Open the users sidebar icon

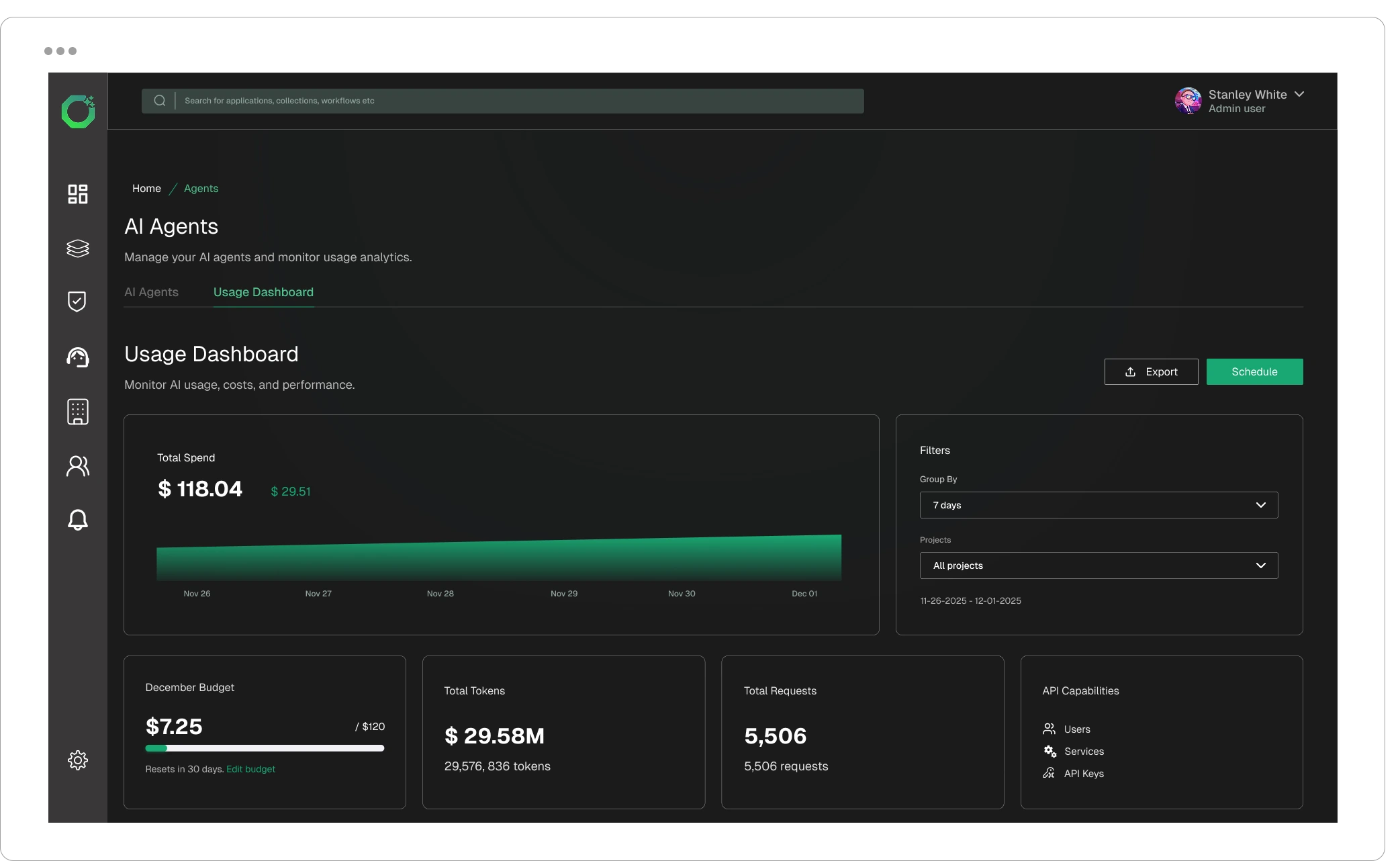78,466
